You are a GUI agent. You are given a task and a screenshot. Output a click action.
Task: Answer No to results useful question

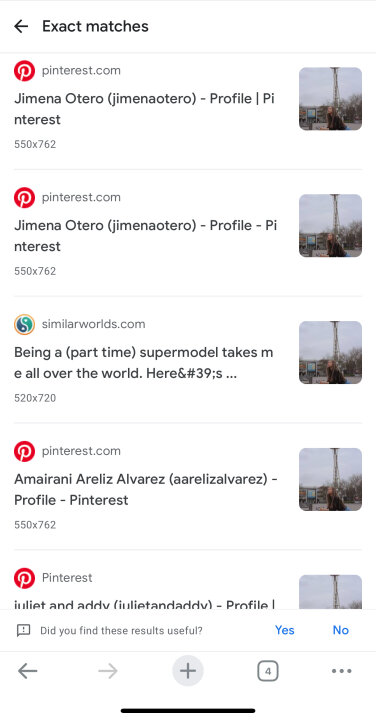[341, 630]
